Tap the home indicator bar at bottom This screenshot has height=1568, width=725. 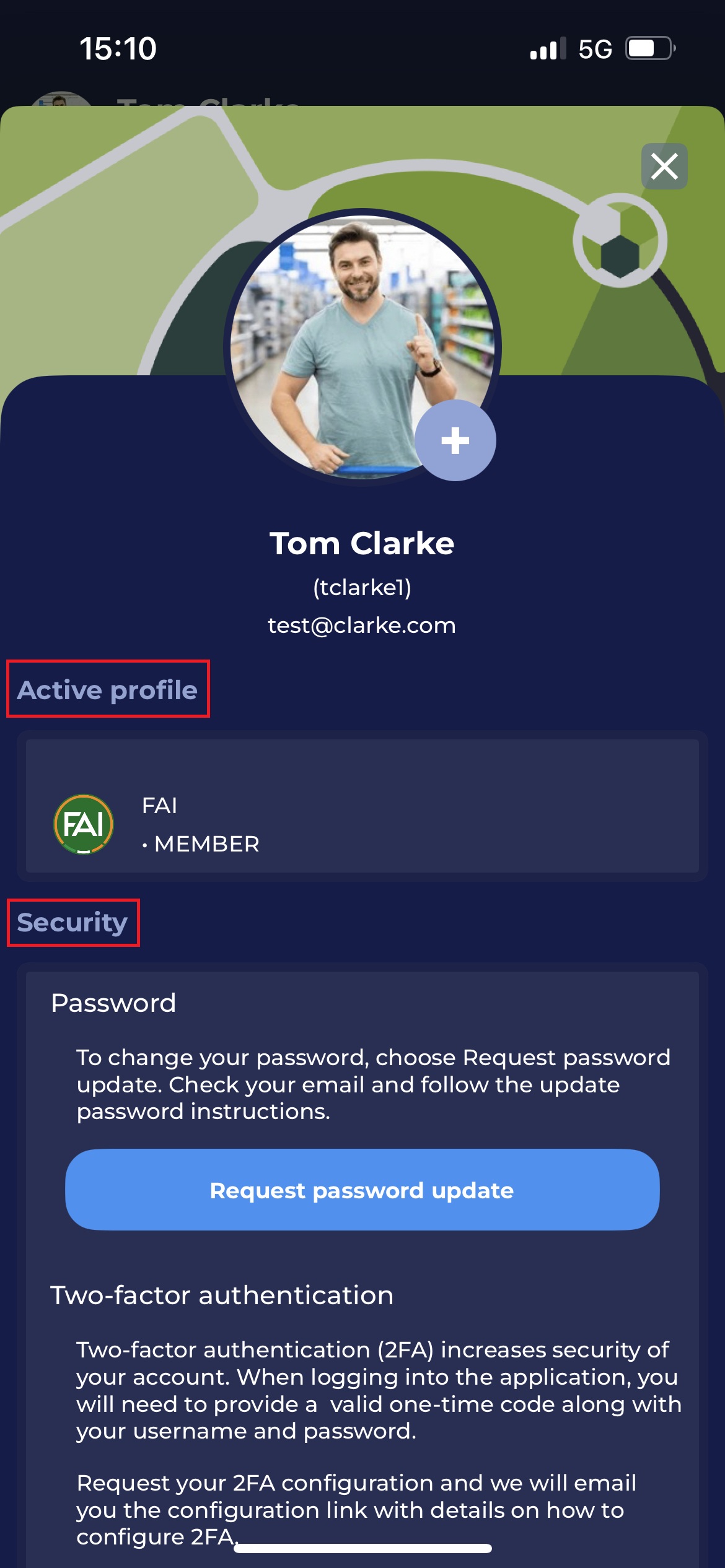coord(362,1548)
